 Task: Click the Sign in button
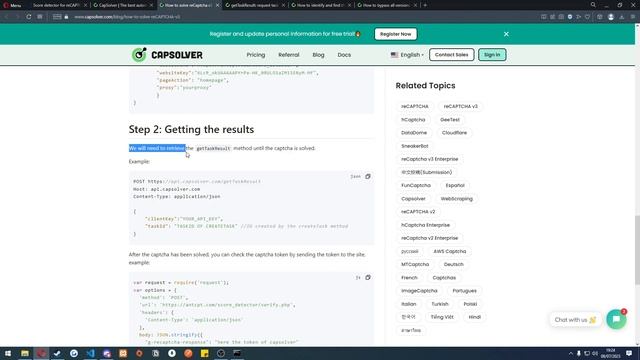tap(492, 55)
